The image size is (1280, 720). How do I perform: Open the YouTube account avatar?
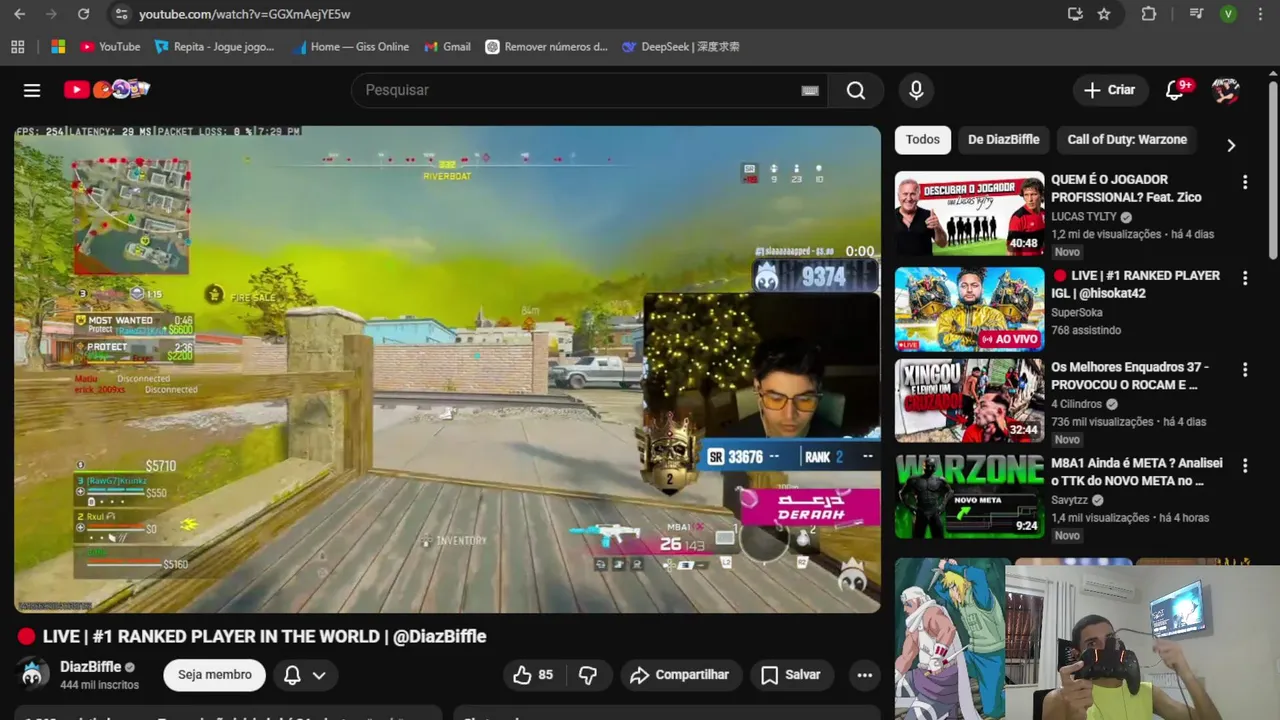point(1225,90)
